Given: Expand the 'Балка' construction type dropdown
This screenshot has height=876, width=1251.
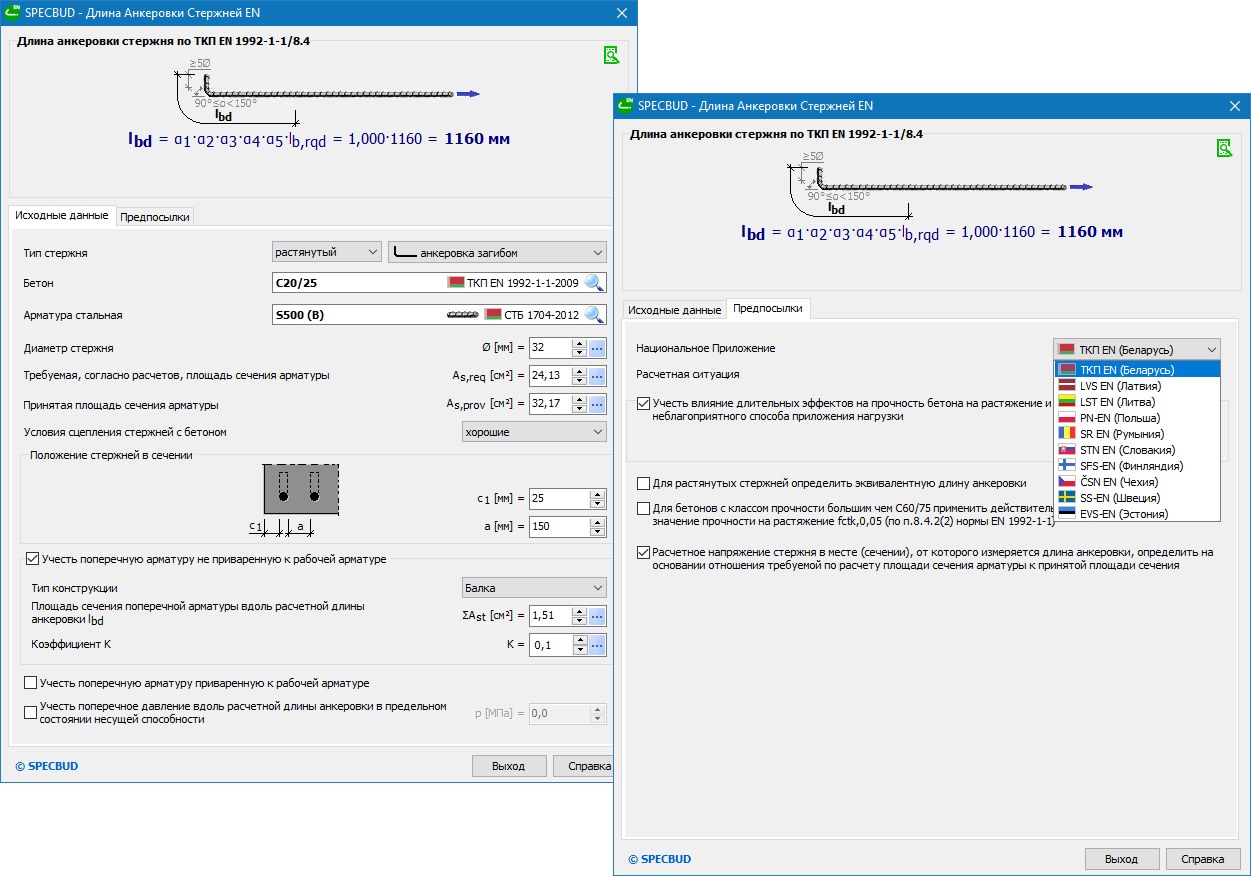Looking at the screenshot, I should pyautogui.click(x=534, y=588).
